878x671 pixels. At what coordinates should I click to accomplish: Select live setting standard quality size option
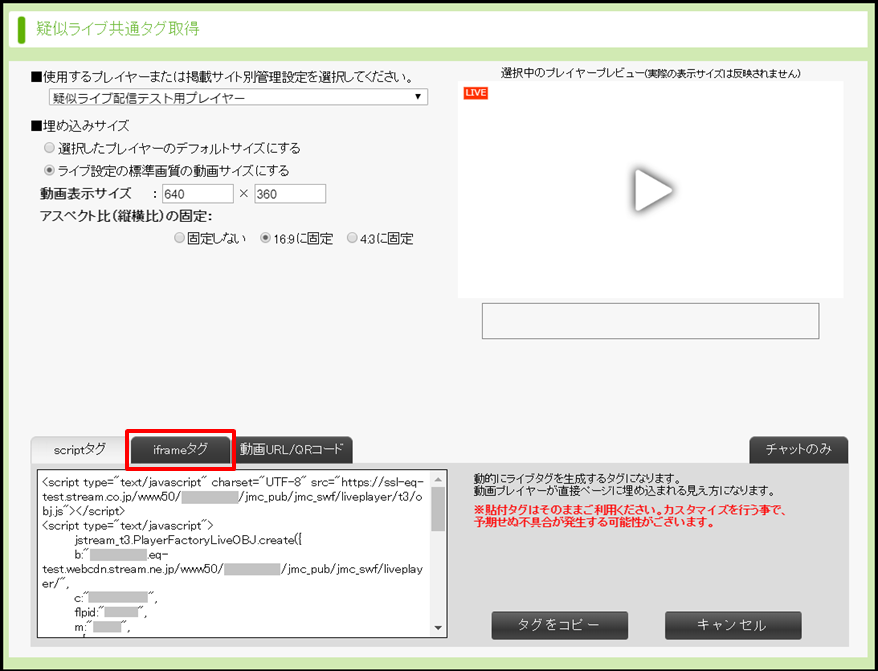pyautogui.click(x=50, y=170)
